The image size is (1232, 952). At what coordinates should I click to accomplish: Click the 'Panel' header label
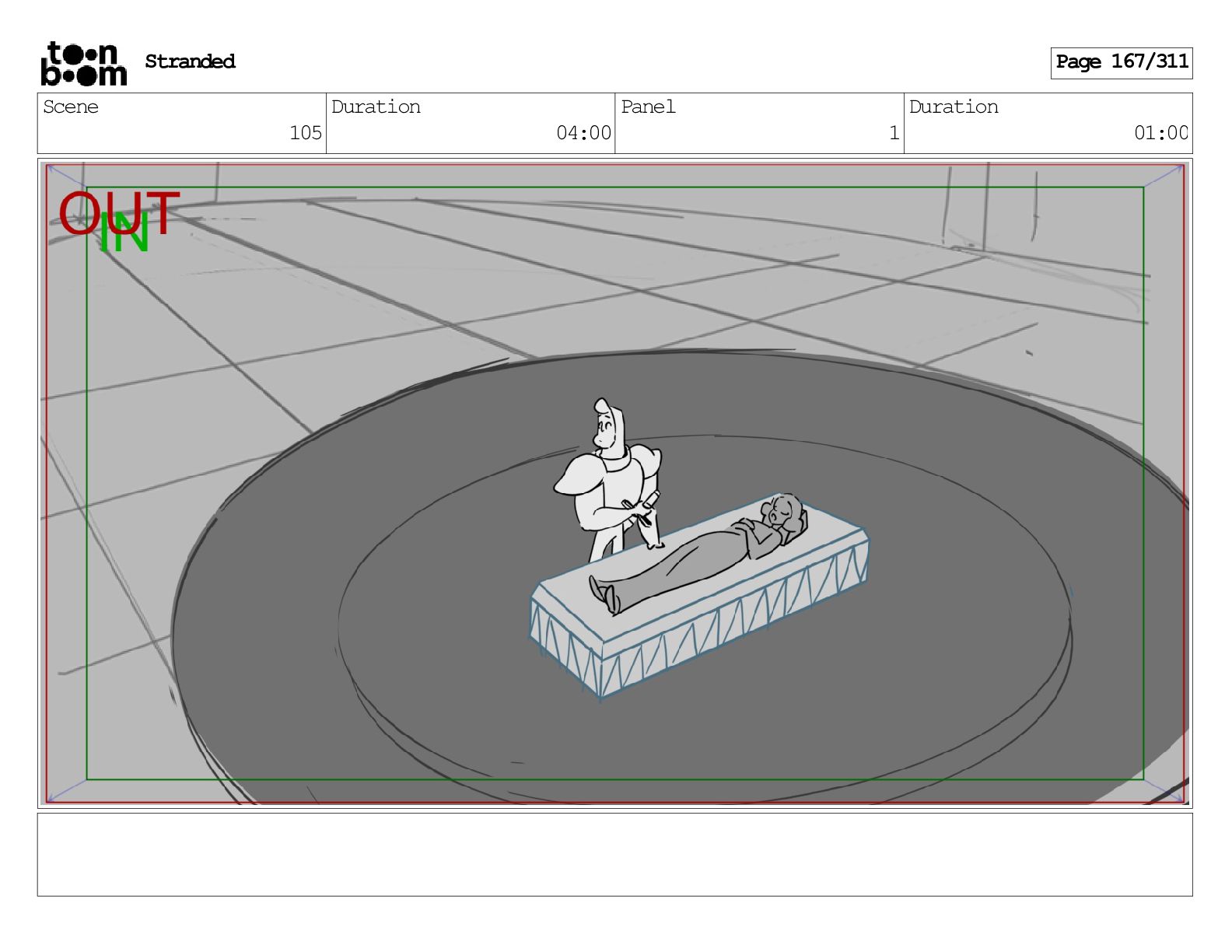(x=648, y=107)
